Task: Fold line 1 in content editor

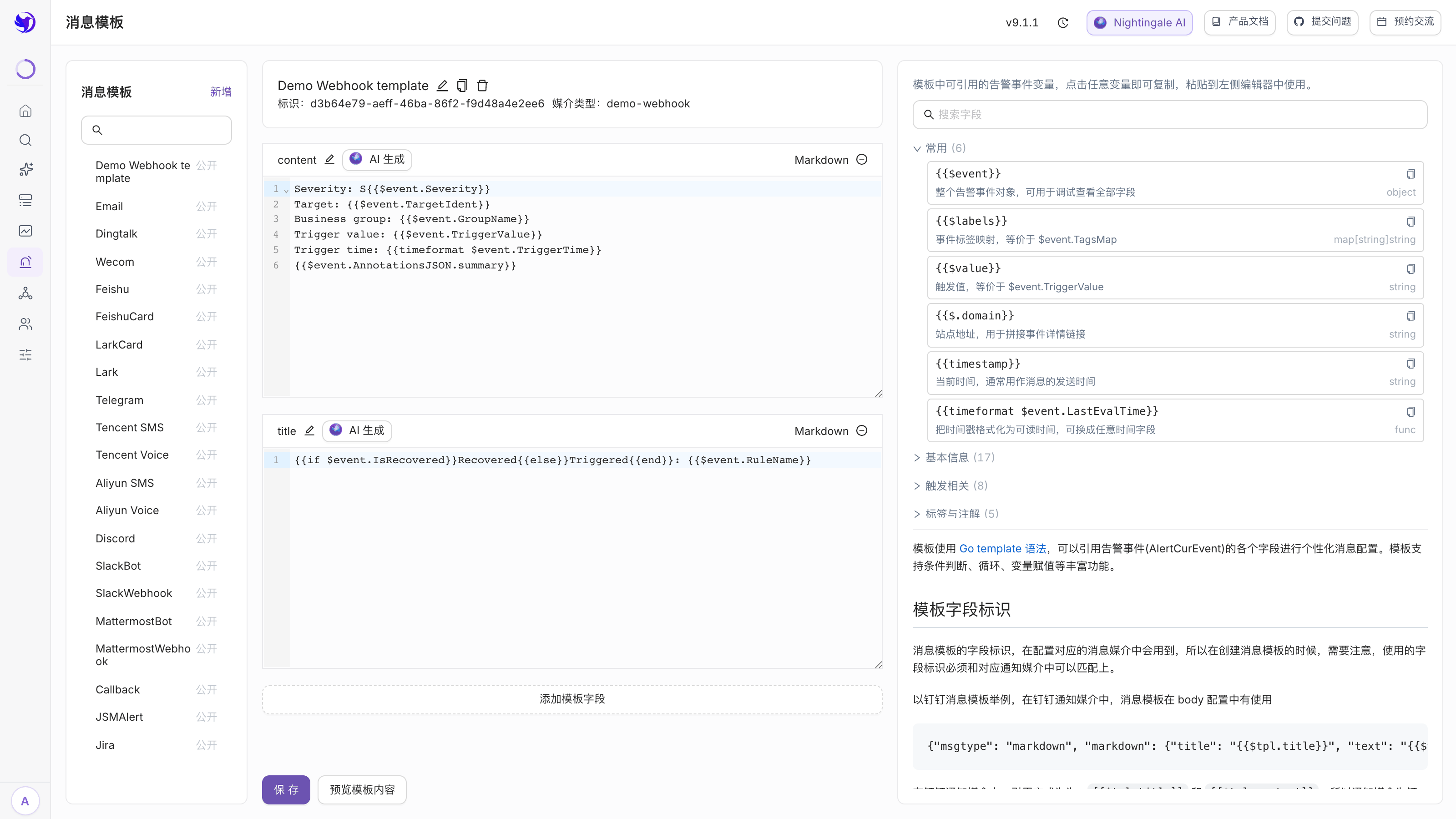Action: [x=286, y=191]
